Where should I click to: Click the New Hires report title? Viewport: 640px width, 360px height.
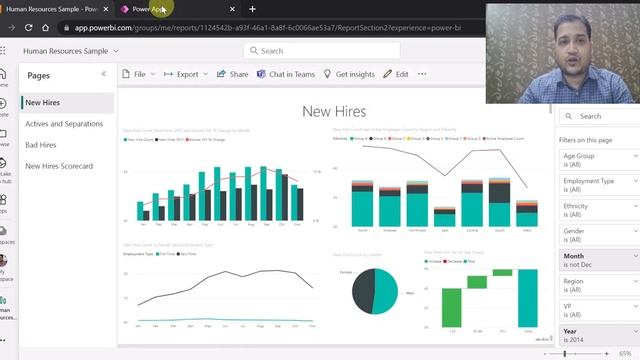point(334,111)
